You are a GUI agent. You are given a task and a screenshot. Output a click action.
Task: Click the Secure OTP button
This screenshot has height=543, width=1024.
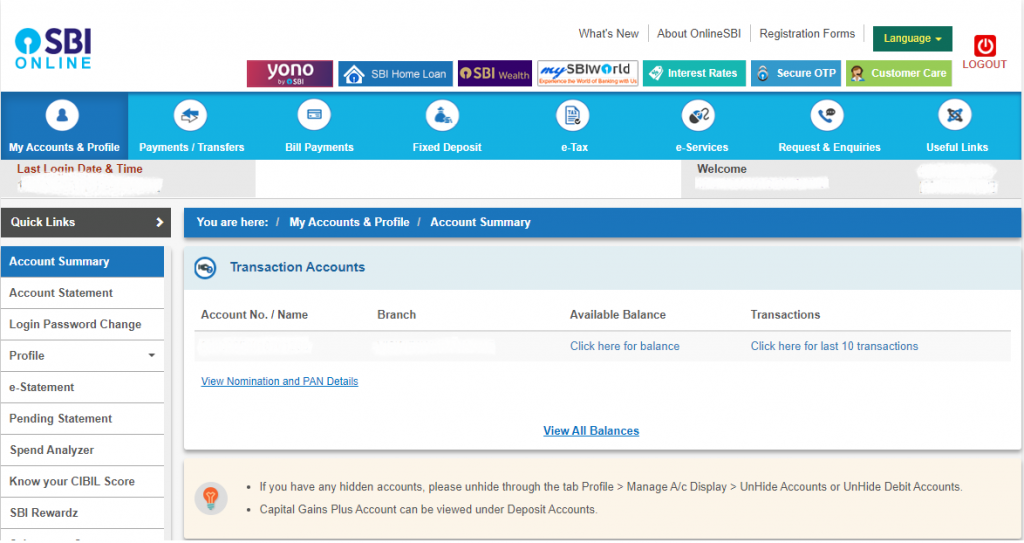[x=796, y=73]
